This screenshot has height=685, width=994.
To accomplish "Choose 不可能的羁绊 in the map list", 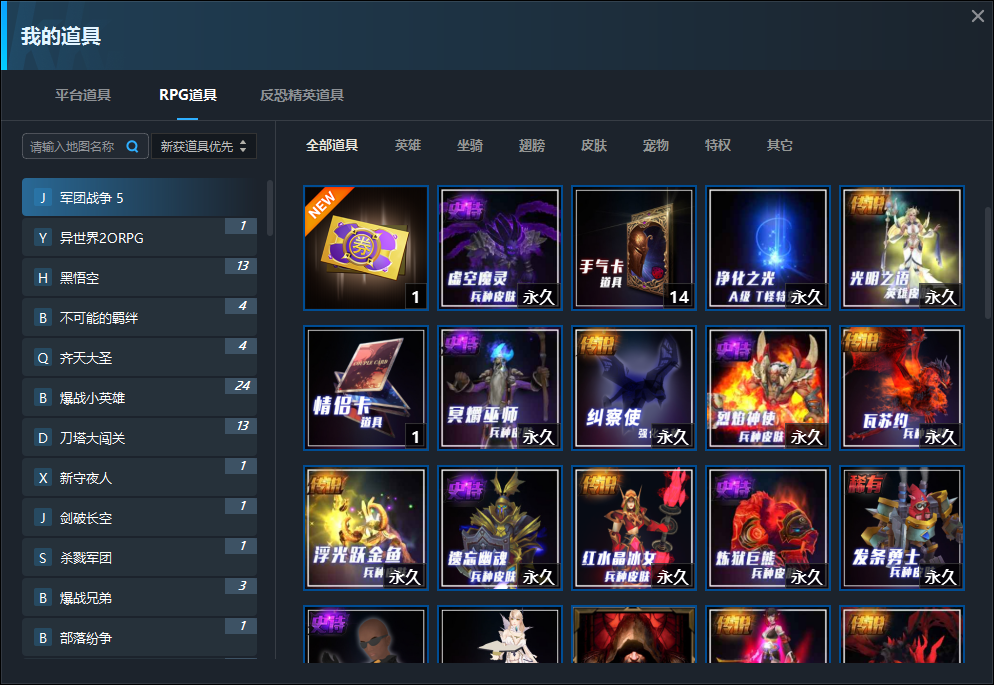I will [x=139, y=317].
